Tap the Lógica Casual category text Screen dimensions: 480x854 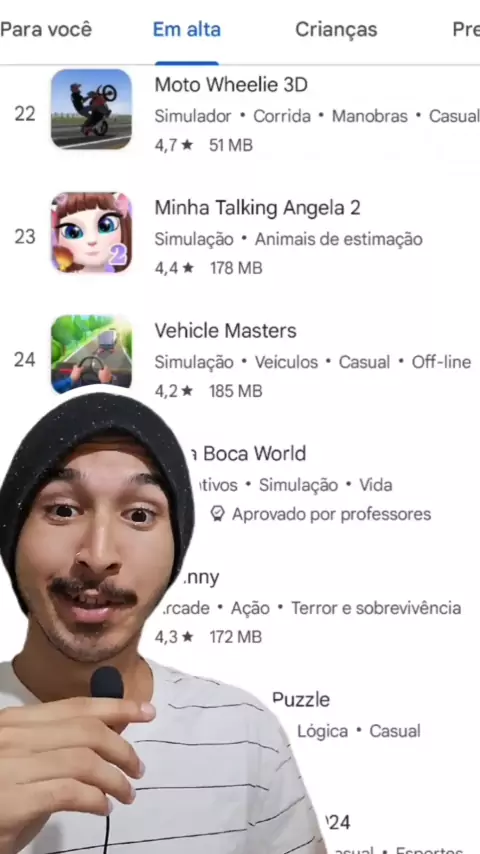[359, 731]
